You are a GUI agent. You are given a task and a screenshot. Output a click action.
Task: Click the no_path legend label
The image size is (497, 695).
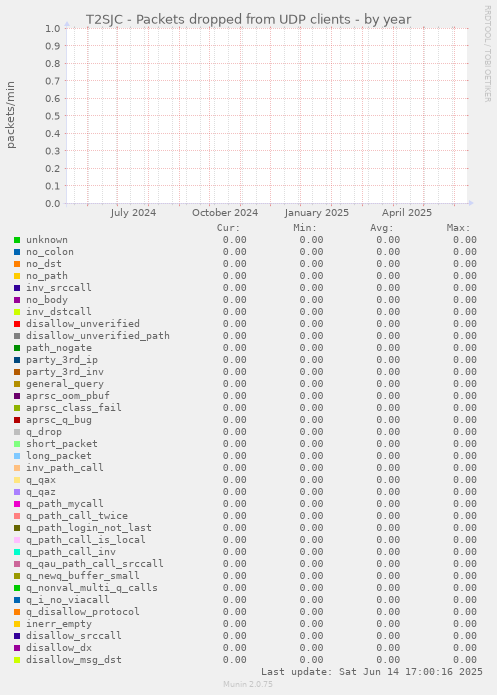pos(47,276)
